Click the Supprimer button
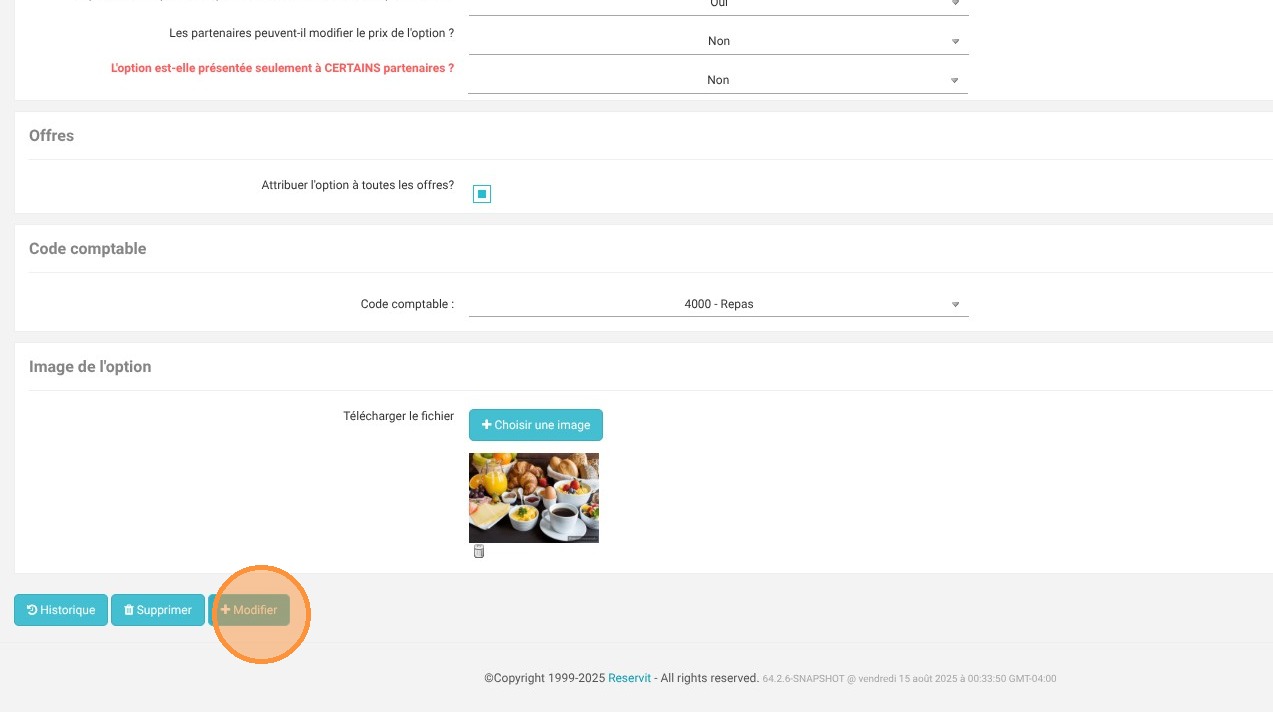 coord(158,610)
